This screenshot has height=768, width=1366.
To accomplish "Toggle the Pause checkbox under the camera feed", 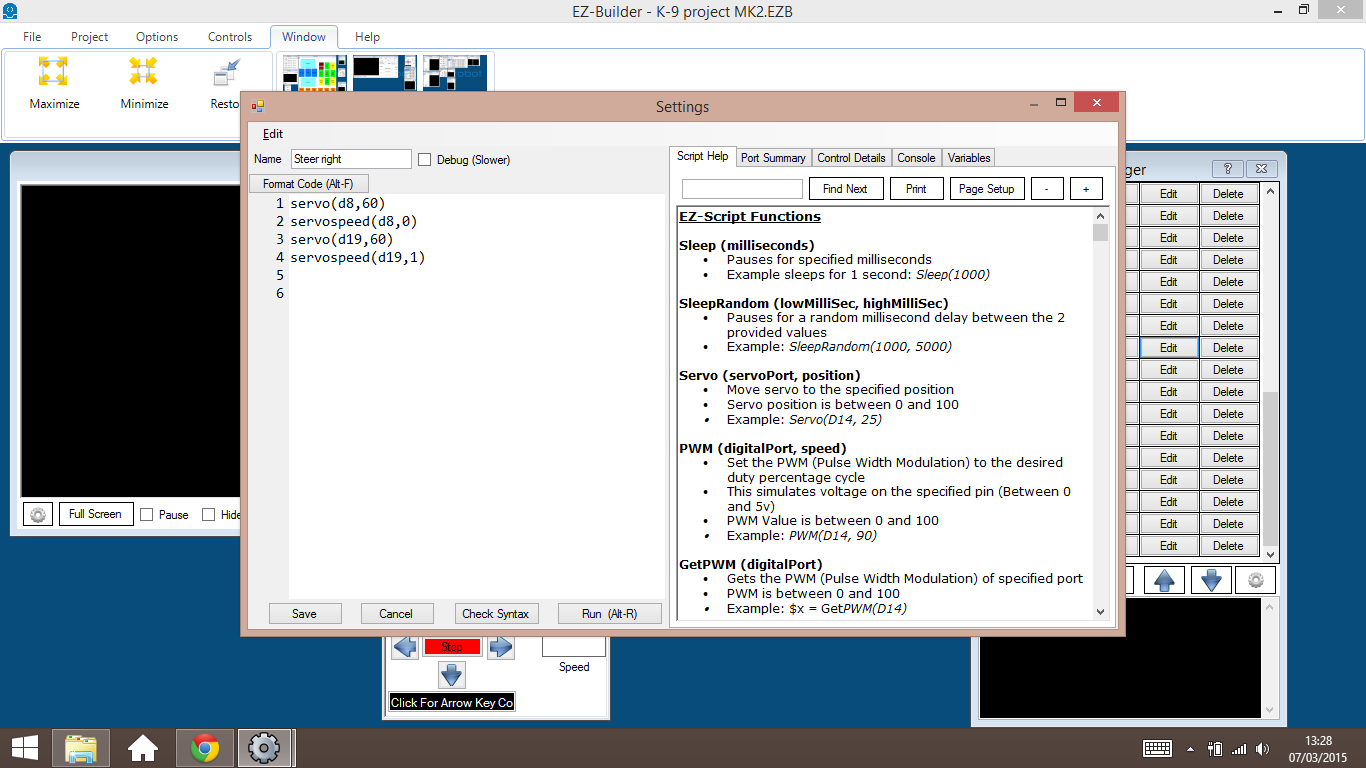I will (x=146, y=513).
